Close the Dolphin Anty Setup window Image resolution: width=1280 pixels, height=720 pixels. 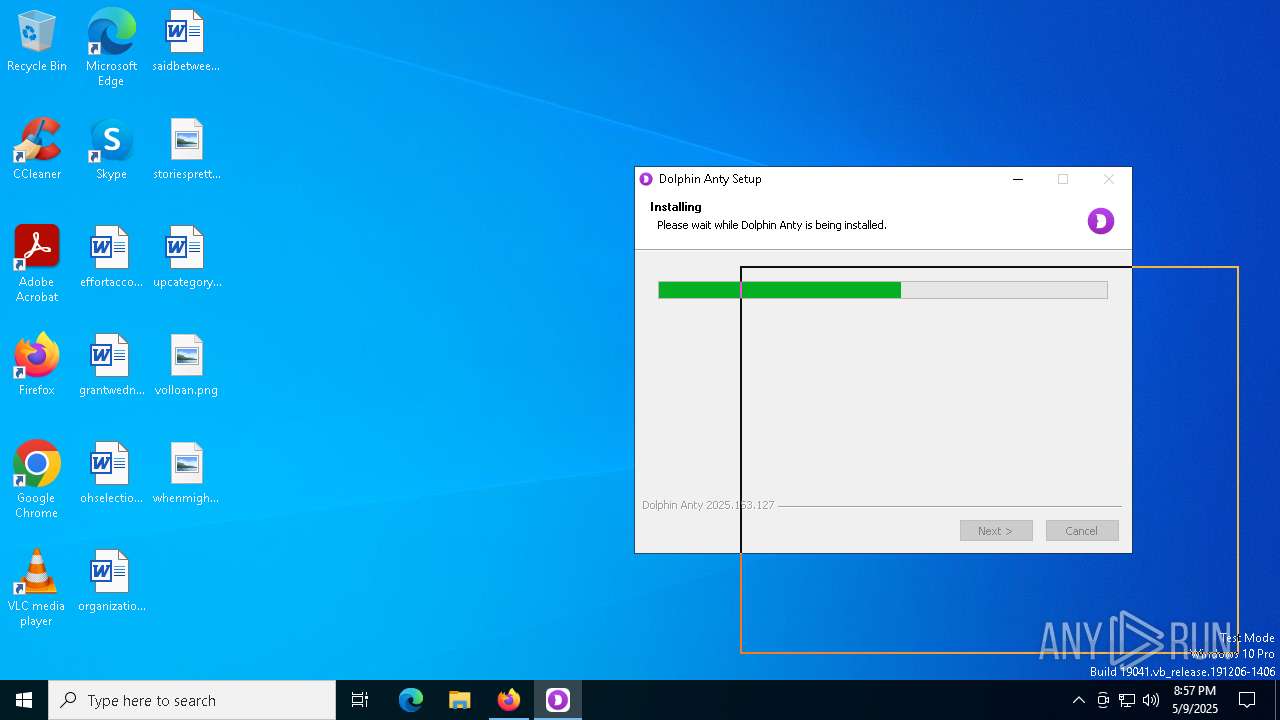click(x=1109, y=179)
